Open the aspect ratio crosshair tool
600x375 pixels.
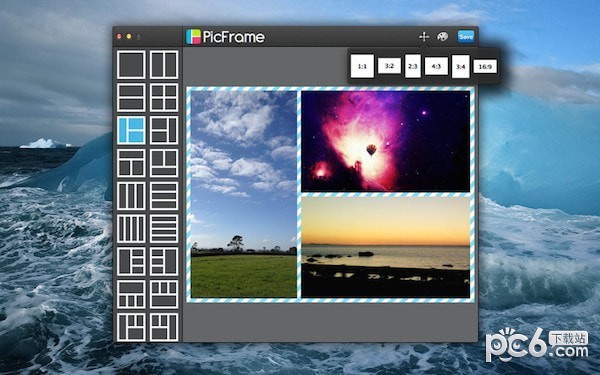[424, 37]
